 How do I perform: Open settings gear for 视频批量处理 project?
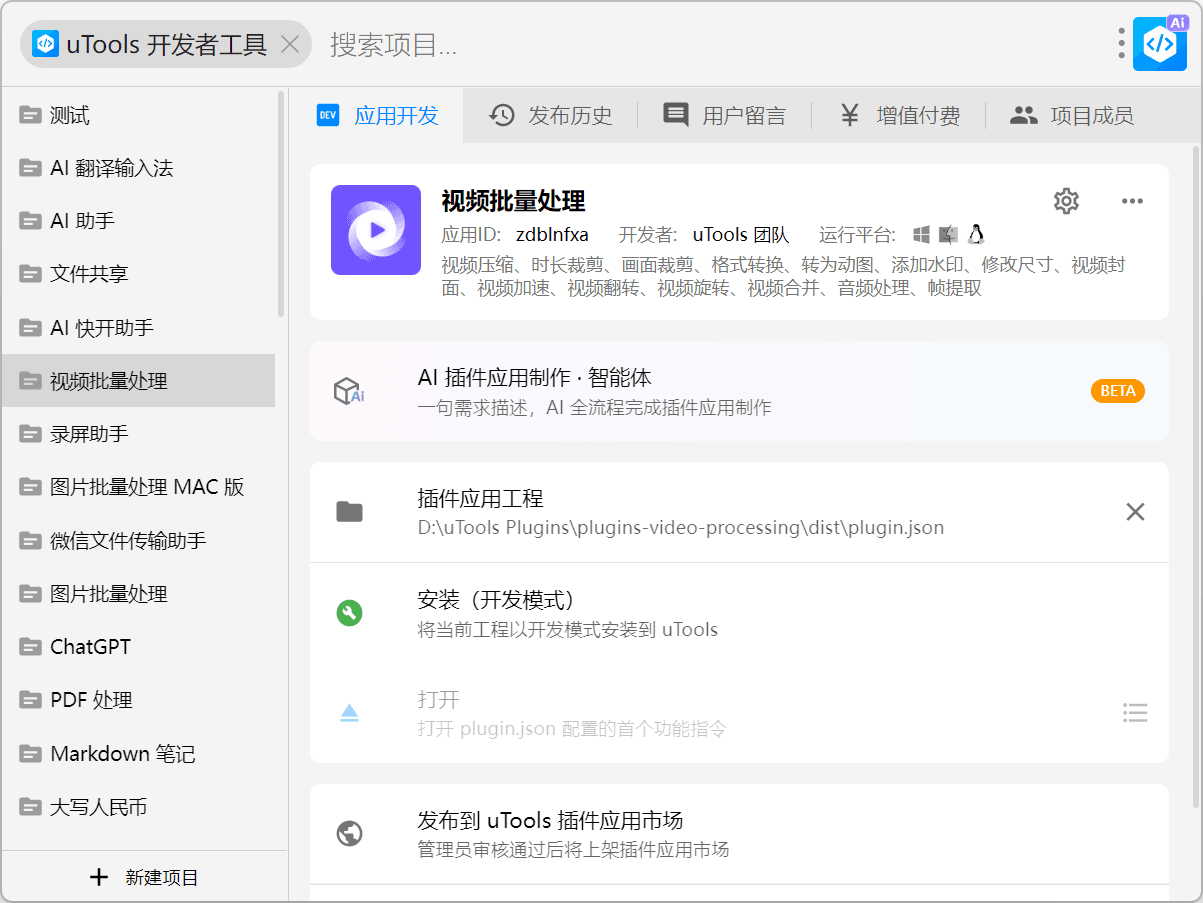tap(1066, 201)
